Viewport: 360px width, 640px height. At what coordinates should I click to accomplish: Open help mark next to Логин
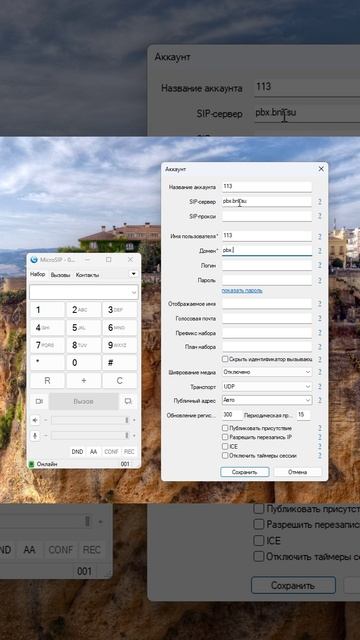tap(320, 265)
